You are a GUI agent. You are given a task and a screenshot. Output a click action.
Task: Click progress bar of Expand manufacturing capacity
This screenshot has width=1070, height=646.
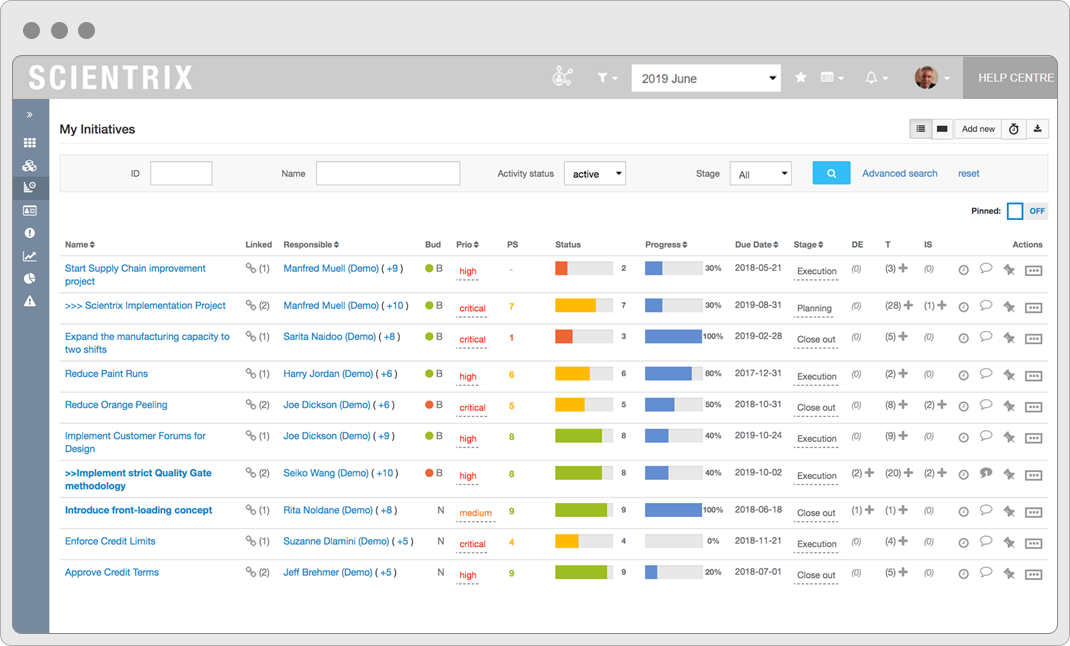674,336
